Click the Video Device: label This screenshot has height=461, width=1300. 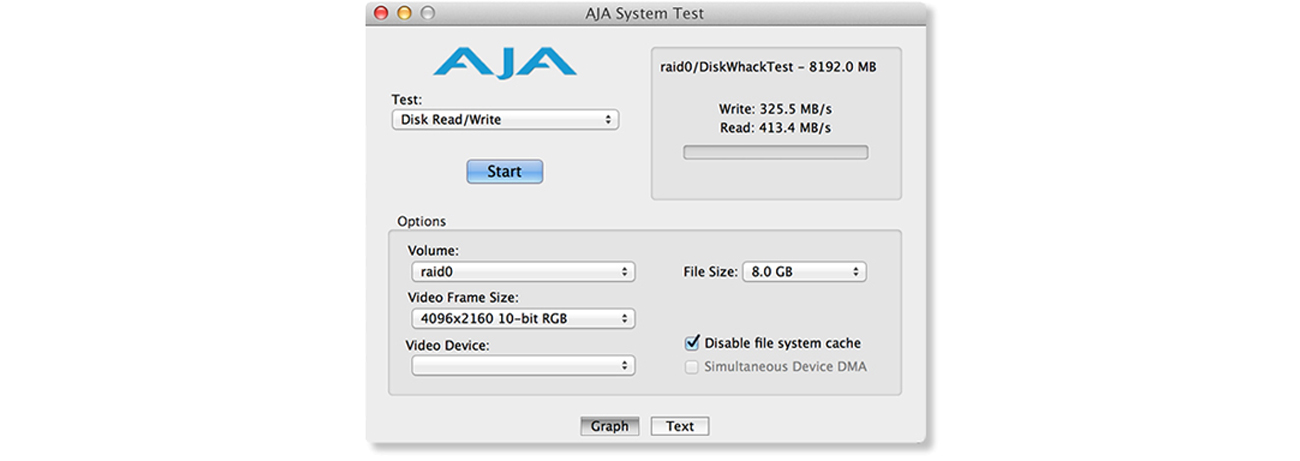tap(447, 345)
